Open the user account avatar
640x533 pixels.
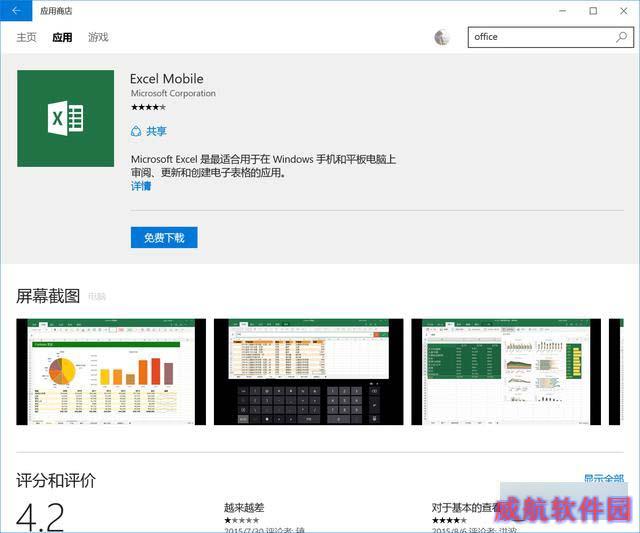pos(442,38)
